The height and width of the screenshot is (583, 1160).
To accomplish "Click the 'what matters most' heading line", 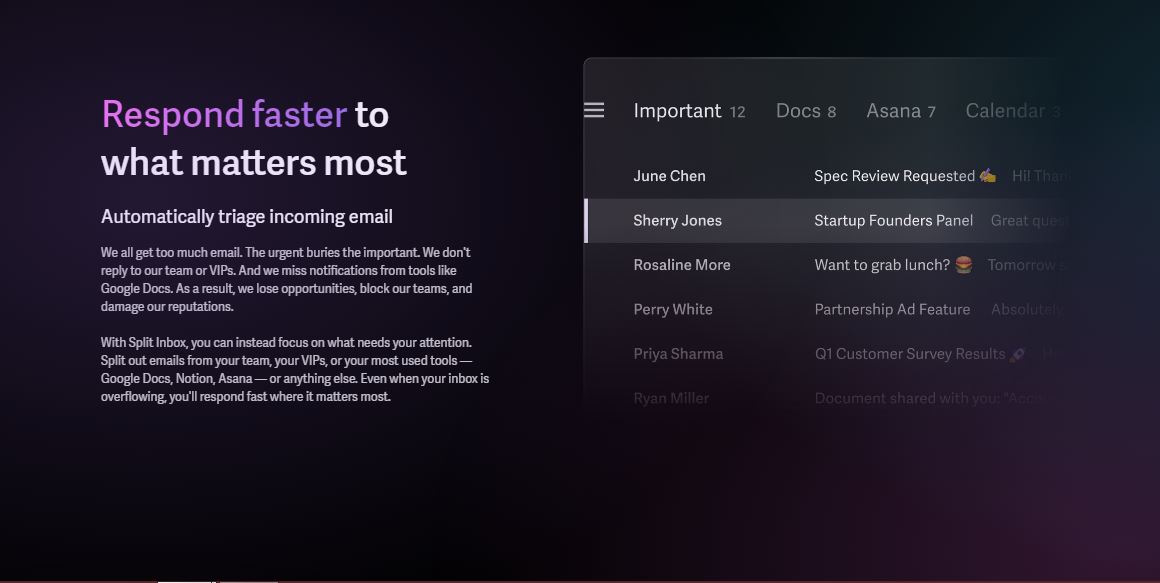I will click(254, 163).
